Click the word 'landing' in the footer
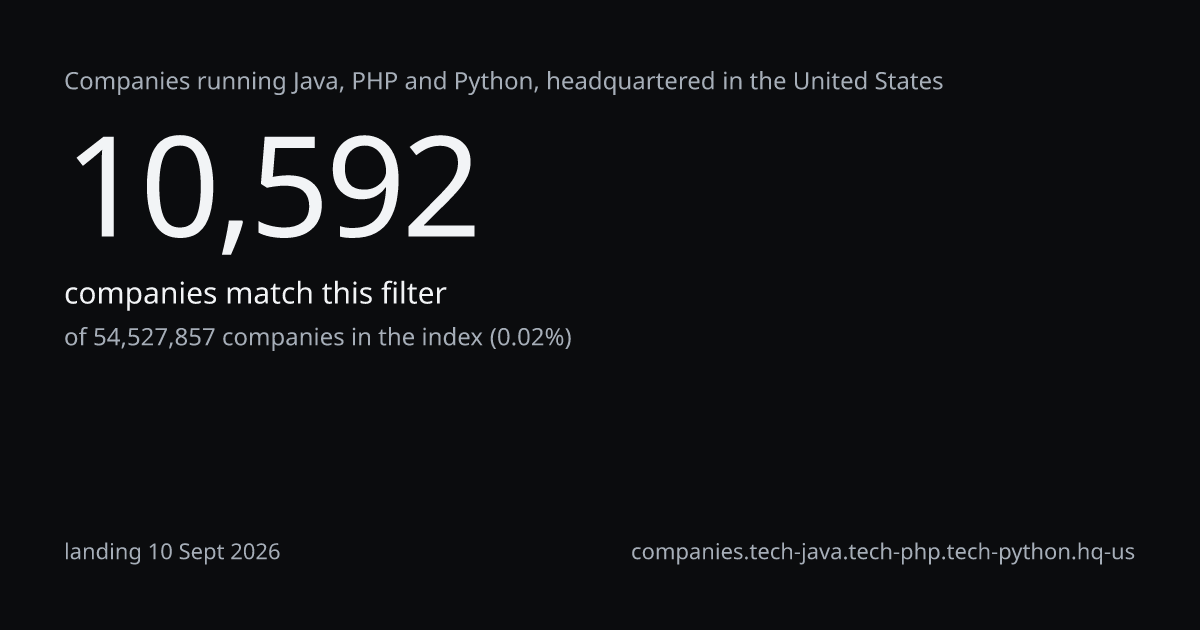Viewport: 1200px width, 630px height. [x=103, y=552]
